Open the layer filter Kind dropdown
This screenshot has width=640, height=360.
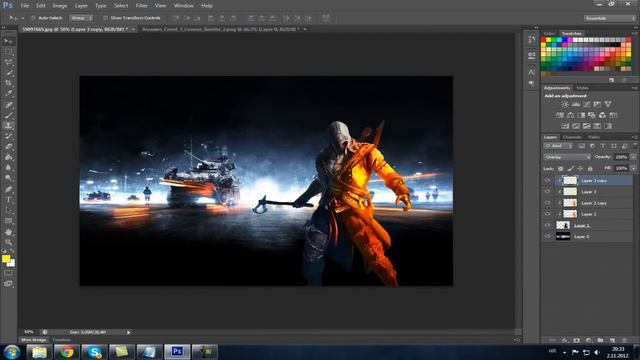pyautogui.click(x=558, y=146)
